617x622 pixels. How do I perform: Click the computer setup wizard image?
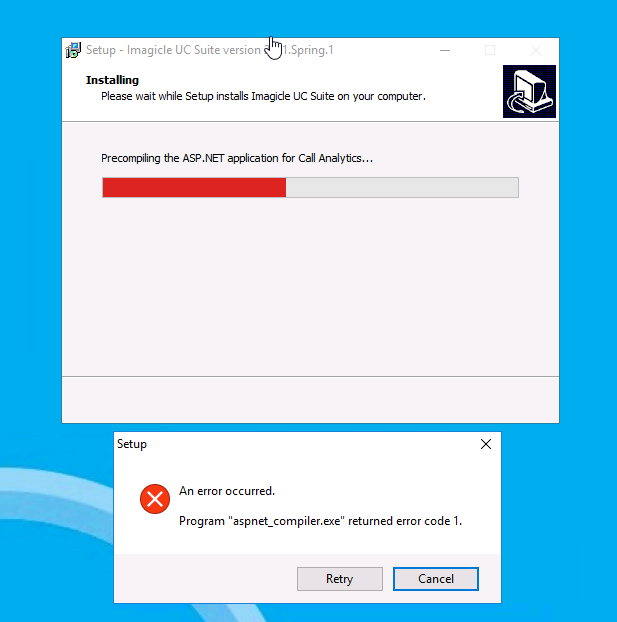point(529,92)
